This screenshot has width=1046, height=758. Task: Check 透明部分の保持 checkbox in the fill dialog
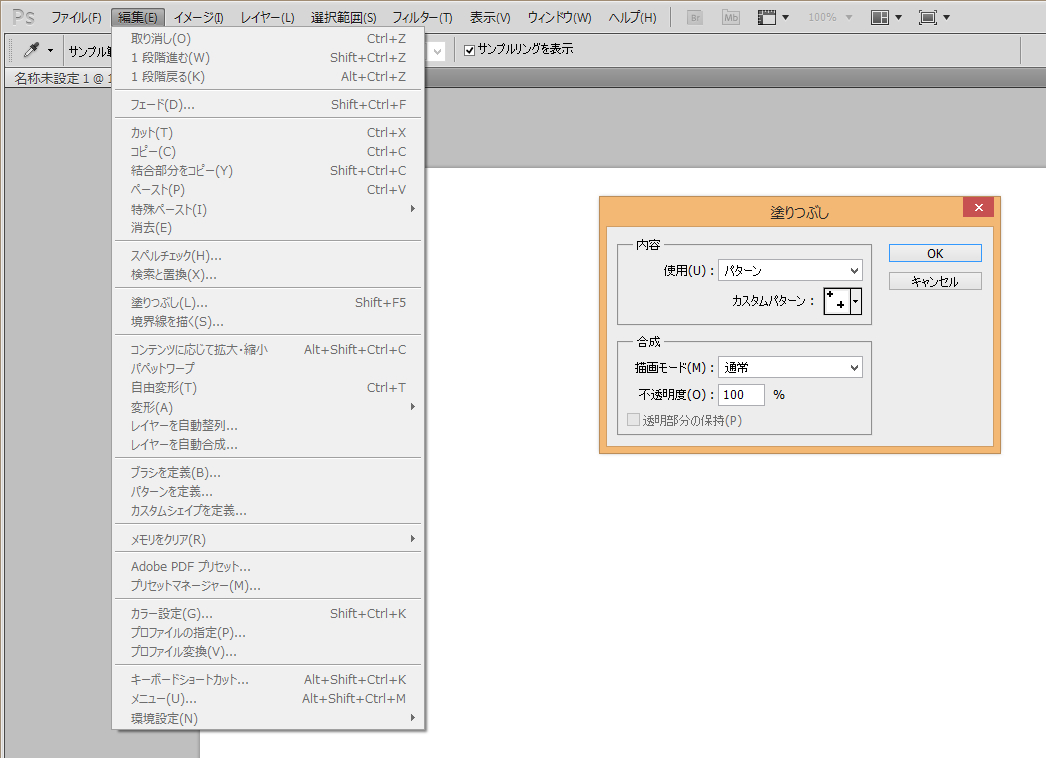pos(633,420)
